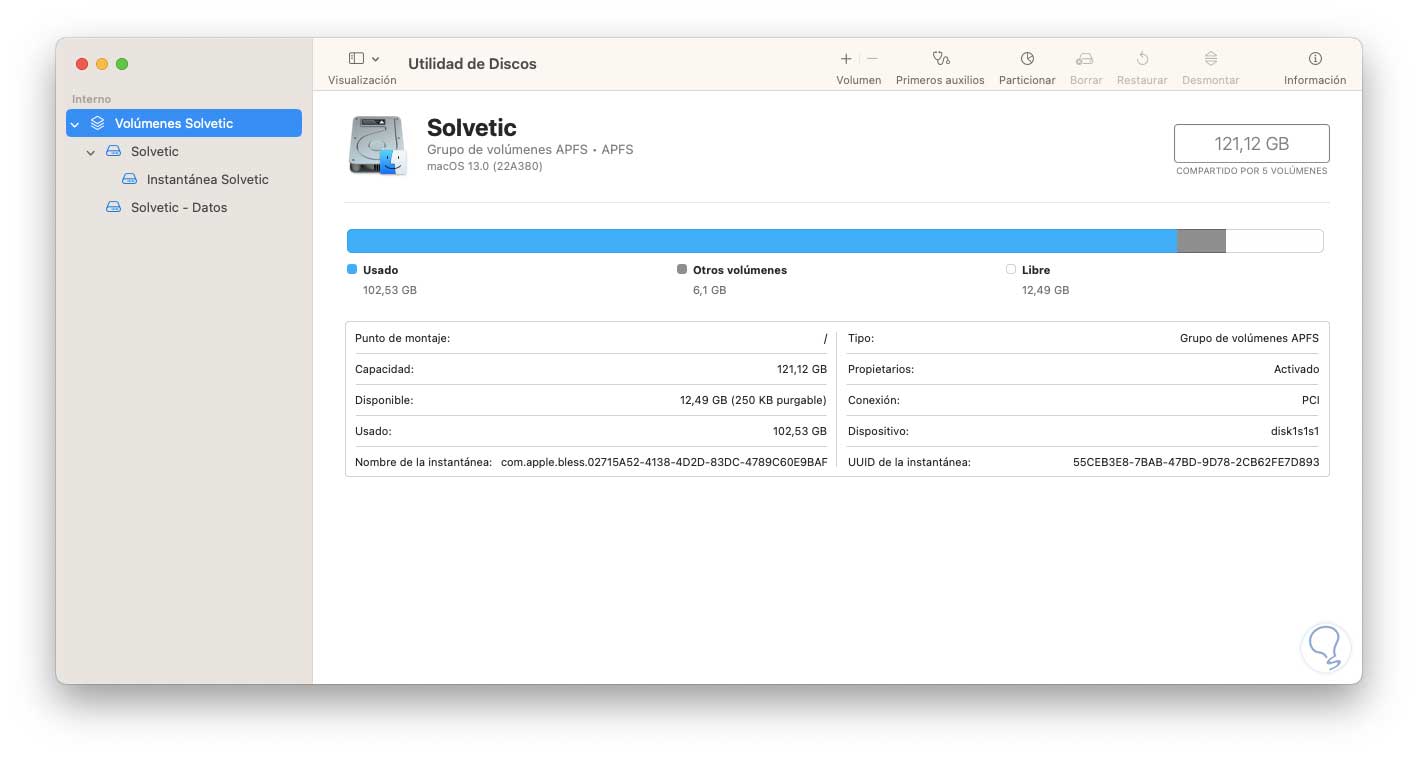Click the Borrar erase disk icon

[x=1085, y=59]
